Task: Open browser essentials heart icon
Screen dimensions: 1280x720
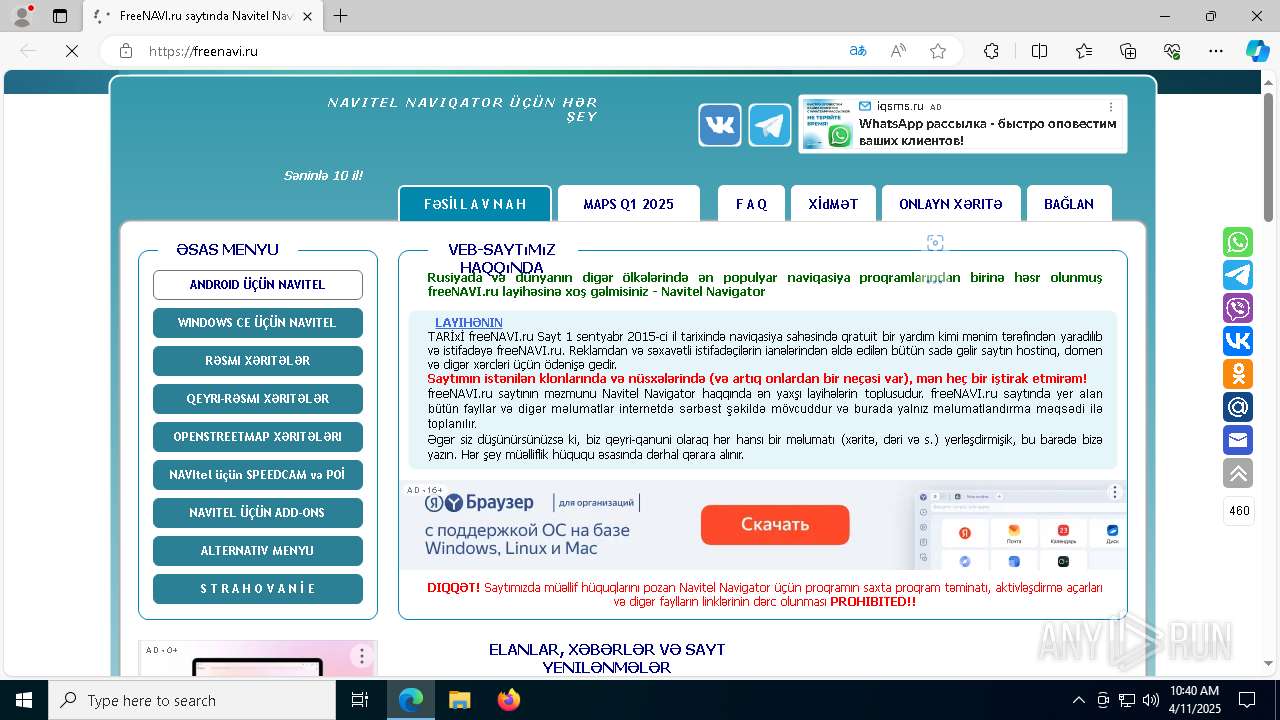Action: click(1172, 51)
